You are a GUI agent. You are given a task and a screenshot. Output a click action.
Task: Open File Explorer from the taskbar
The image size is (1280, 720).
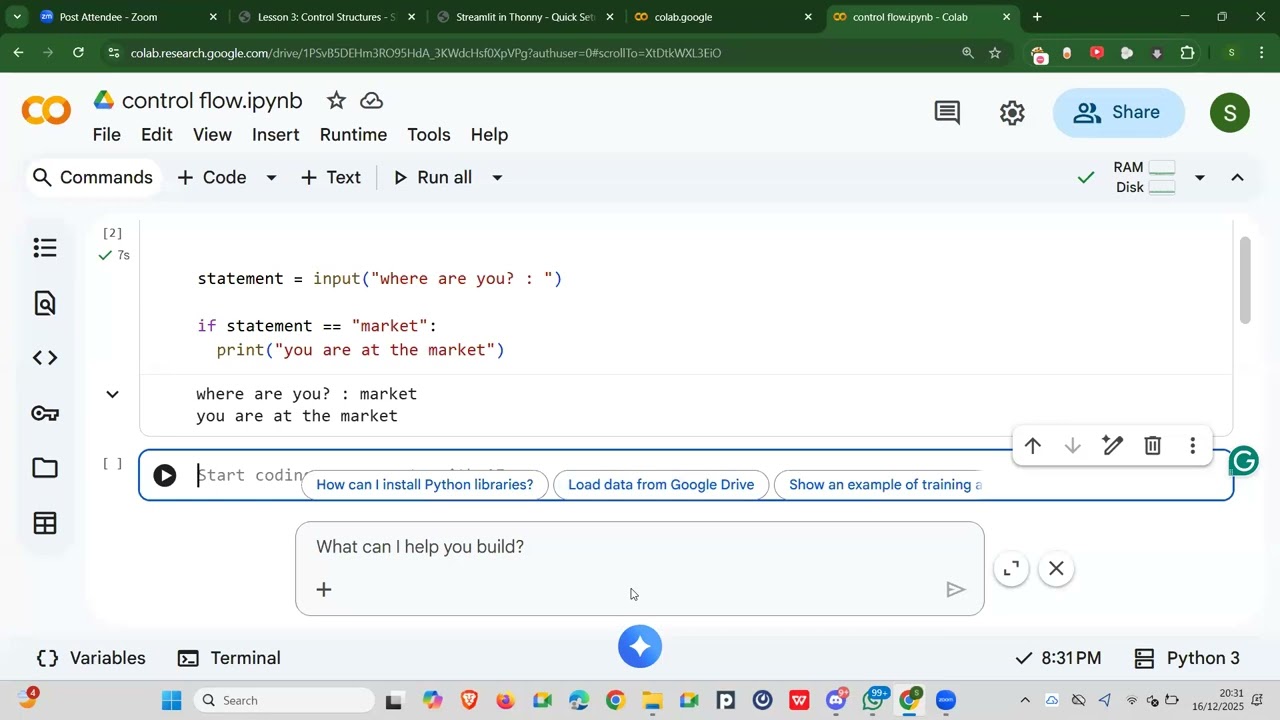(x=652, y=700)
